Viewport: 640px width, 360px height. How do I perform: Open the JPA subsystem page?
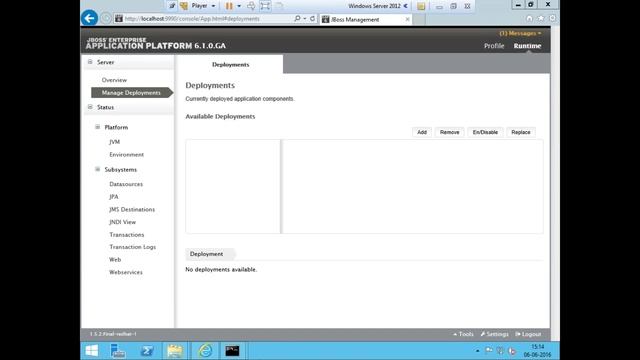pos(114,197)
